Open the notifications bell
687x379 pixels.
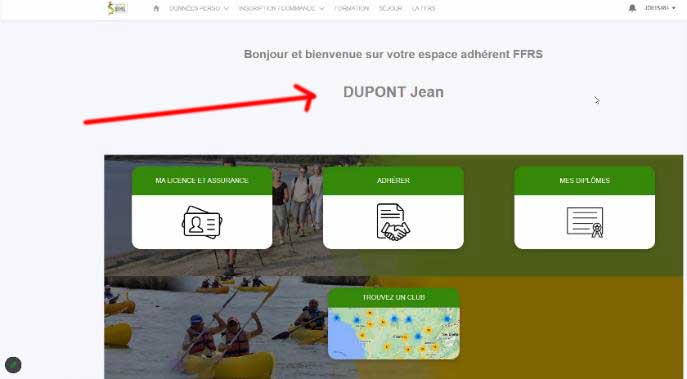click(x=632, y=8)
